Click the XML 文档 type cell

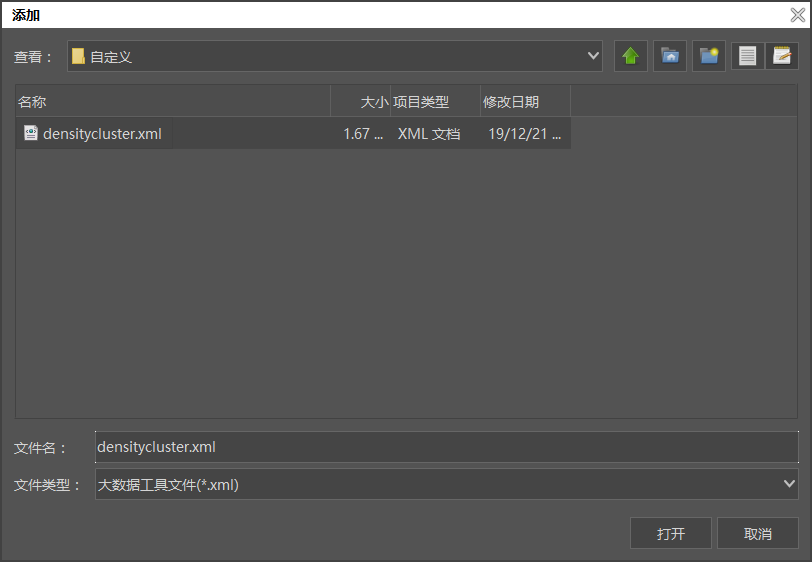pyautogui.click(x=429, y=134)
